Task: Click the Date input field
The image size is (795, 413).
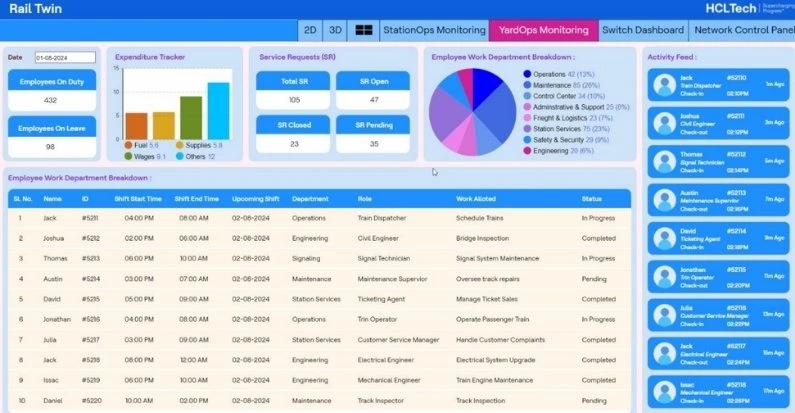Action: 65,58
